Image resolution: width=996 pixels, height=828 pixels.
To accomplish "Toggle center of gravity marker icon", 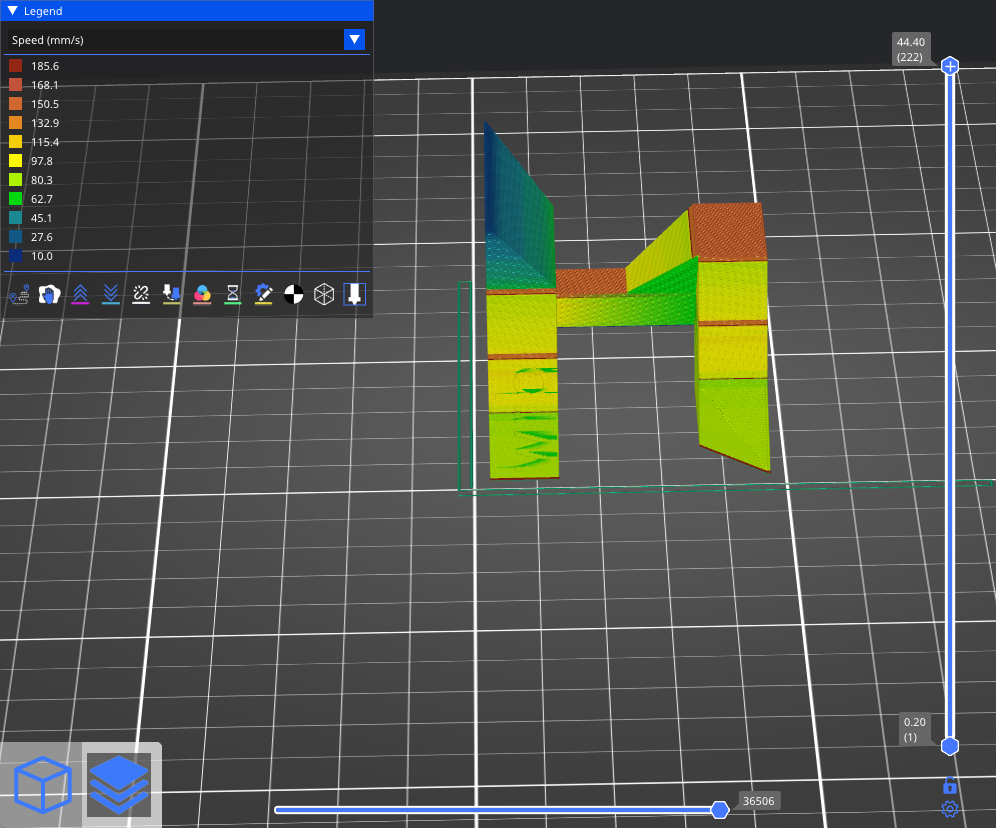I will 293,294.
